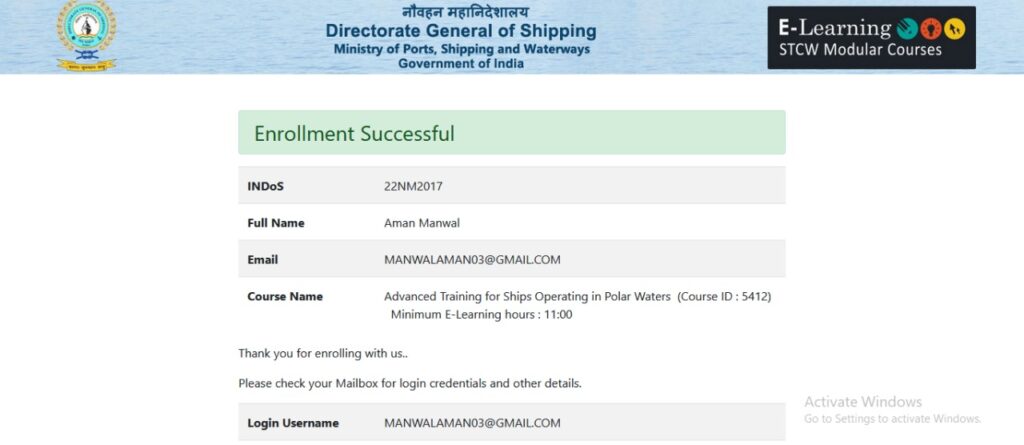The image size is (1024, 445).
Task: Click the STCW Modular Courses text
Action: [x=860, y=50]
